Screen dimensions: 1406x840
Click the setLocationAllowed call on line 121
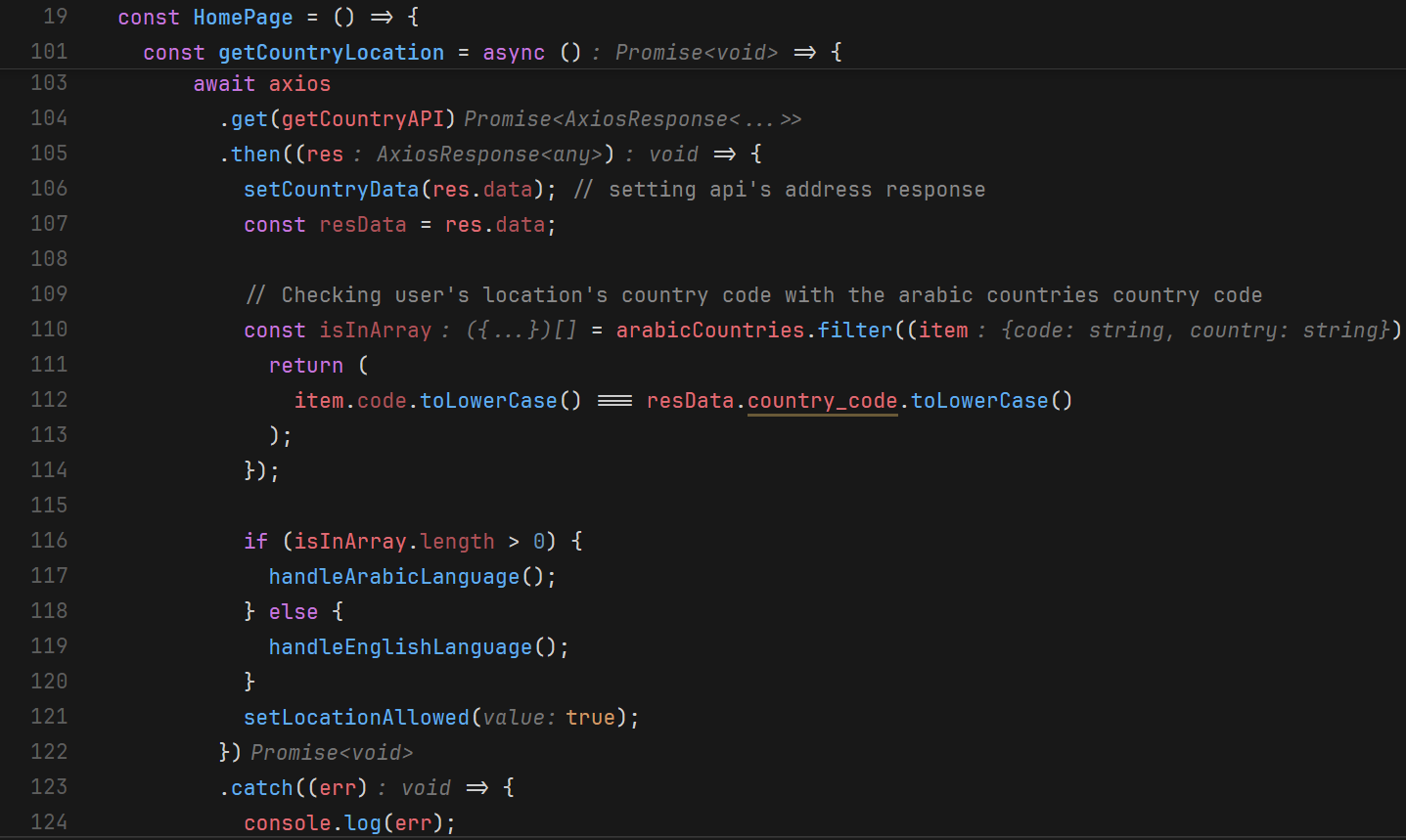[356, 717]
